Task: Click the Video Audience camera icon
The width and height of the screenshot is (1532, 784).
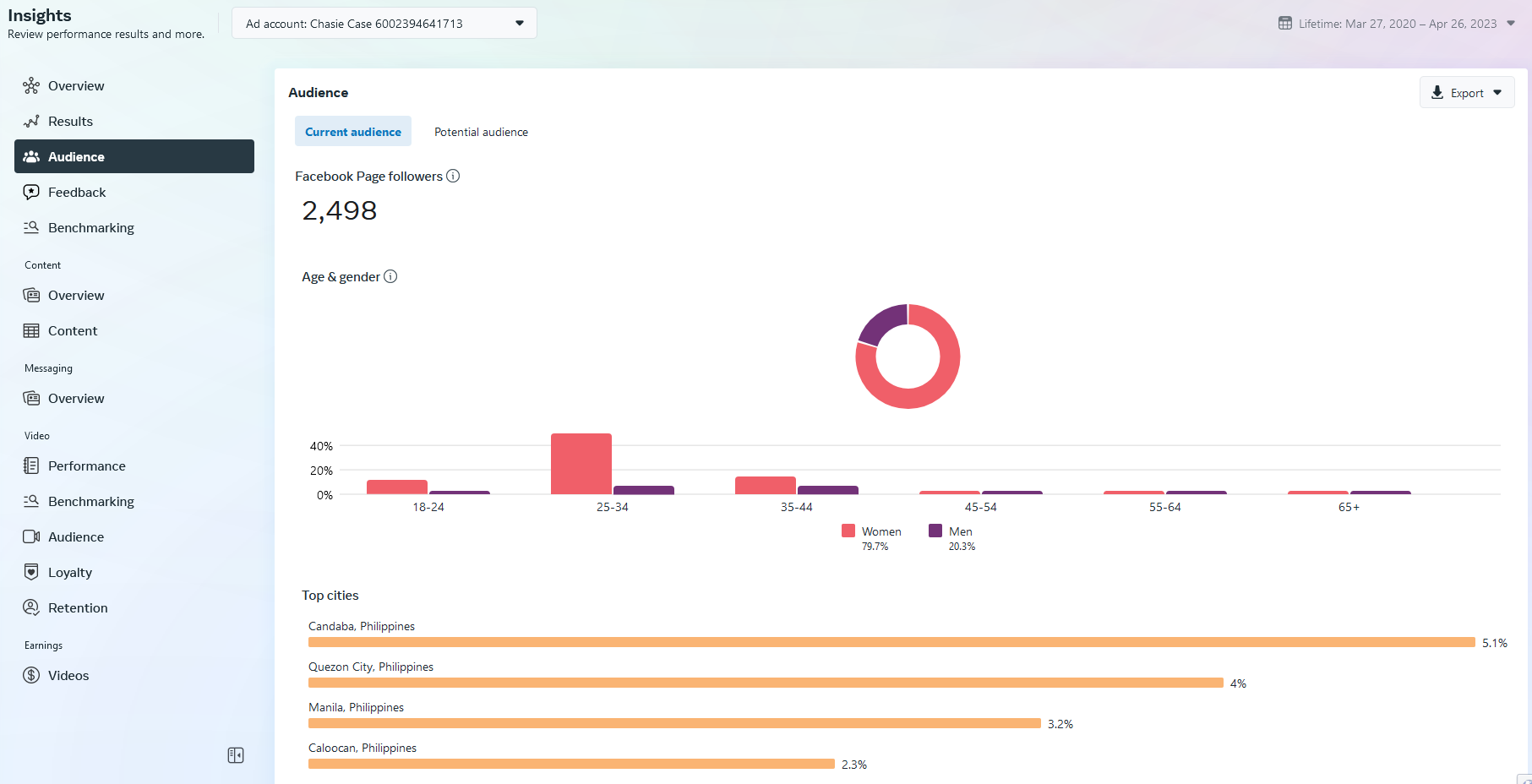Action: [31, 536]
